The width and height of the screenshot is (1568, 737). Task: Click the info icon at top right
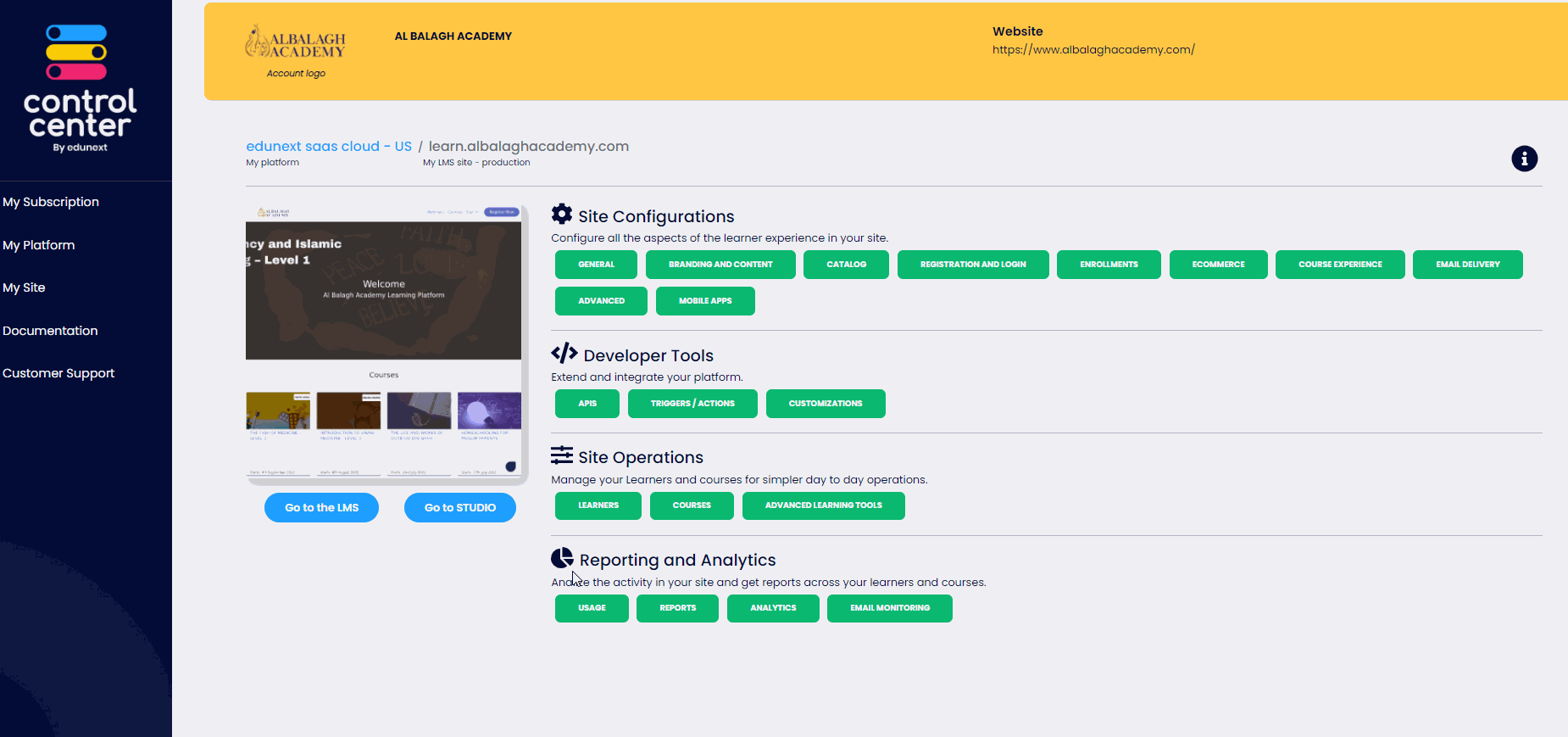(1524, 159)
